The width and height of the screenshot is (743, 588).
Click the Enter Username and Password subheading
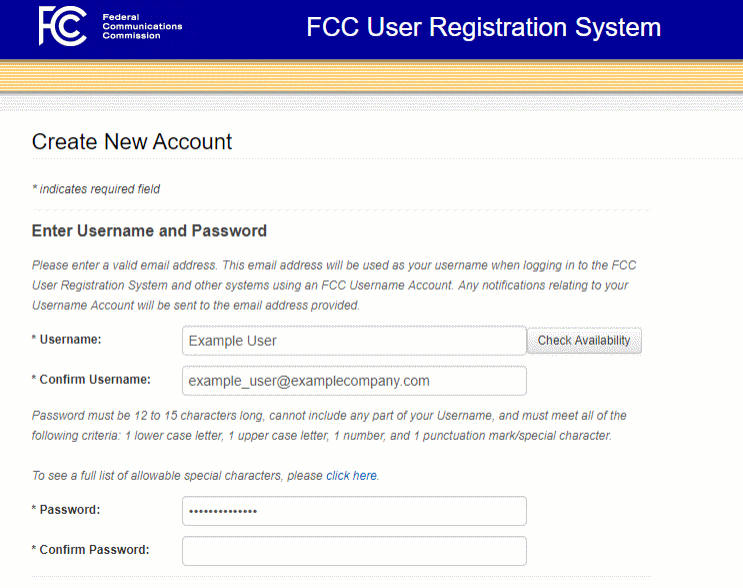pyautogui.click(x=149, y=231)
